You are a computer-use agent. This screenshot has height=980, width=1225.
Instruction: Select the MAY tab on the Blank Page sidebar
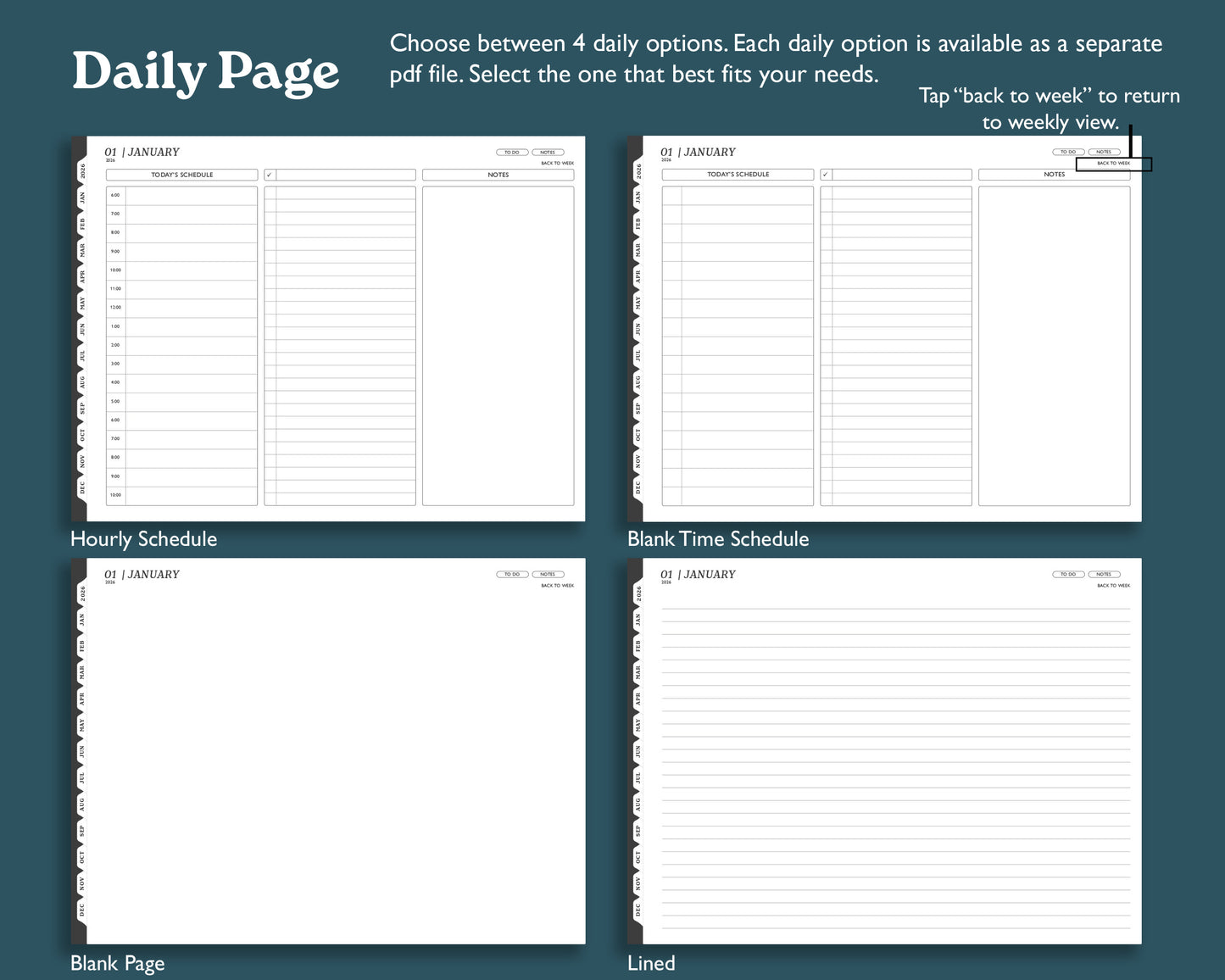(83, 727)
